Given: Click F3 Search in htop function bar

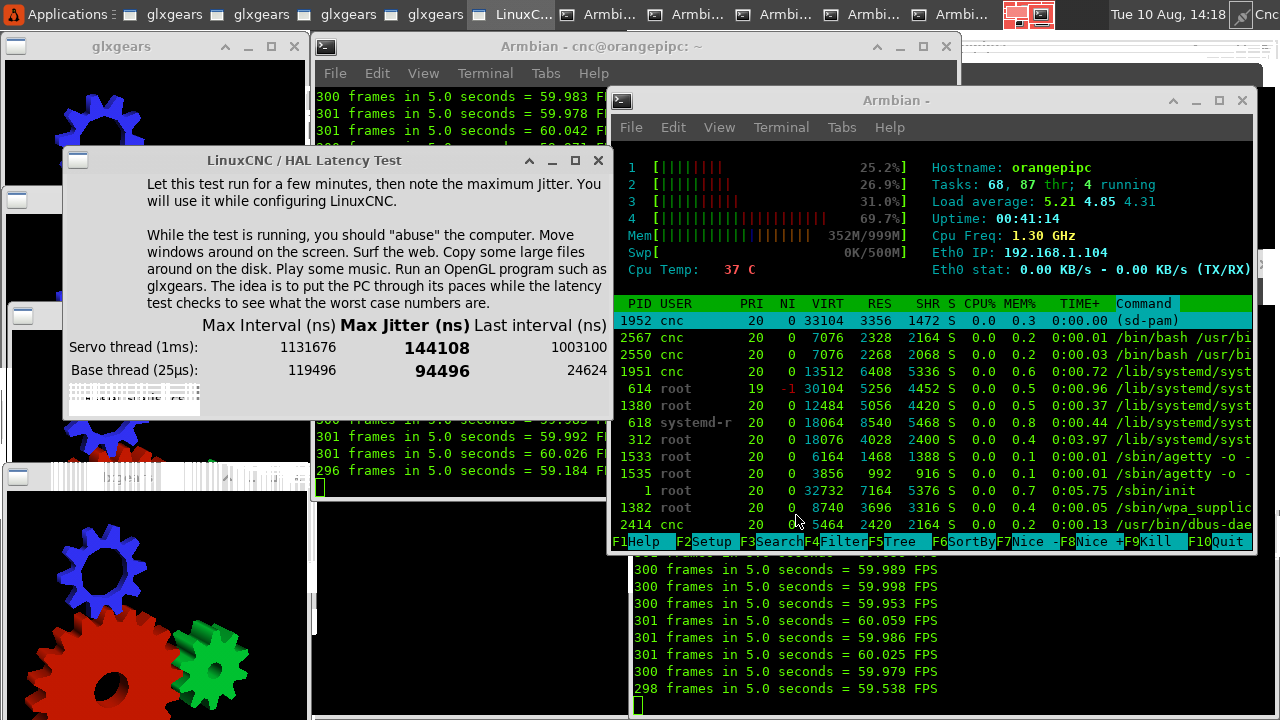Looking at the screenshot, I should click(x=772, y=541).
